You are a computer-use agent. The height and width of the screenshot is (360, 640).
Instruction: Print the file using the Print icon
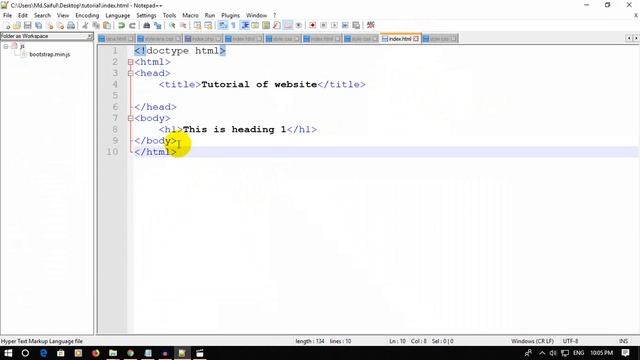pyautogui.click(x=71, y=25)
